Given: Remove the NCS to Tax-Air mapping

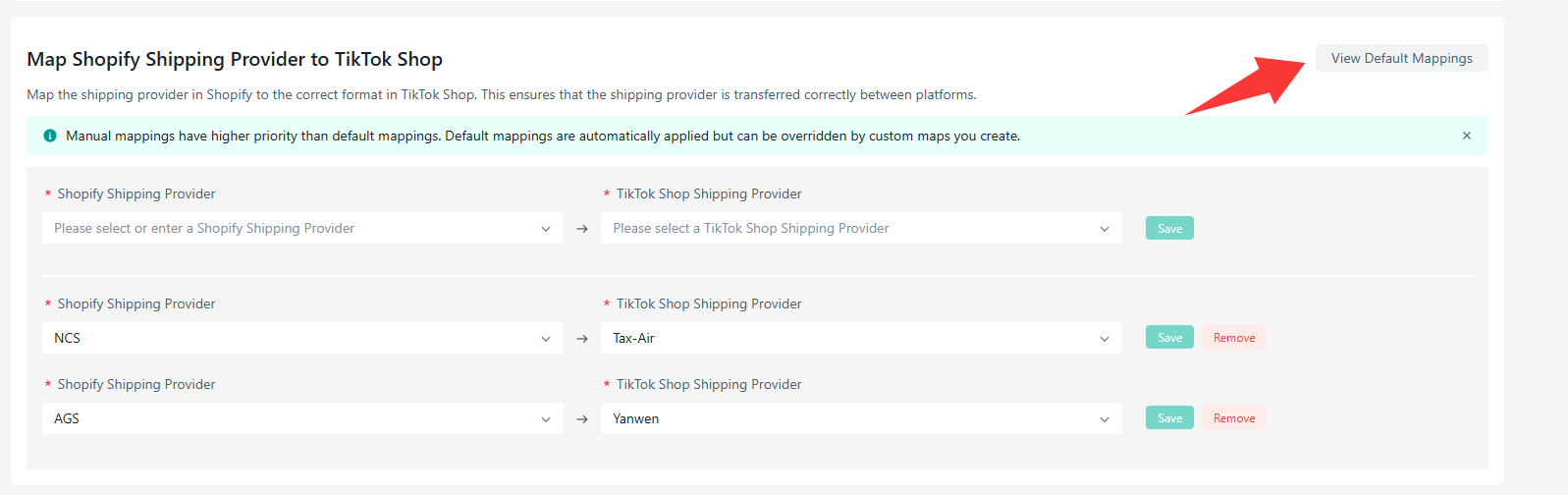Looking at the screenshot, I should (1234, 338).
